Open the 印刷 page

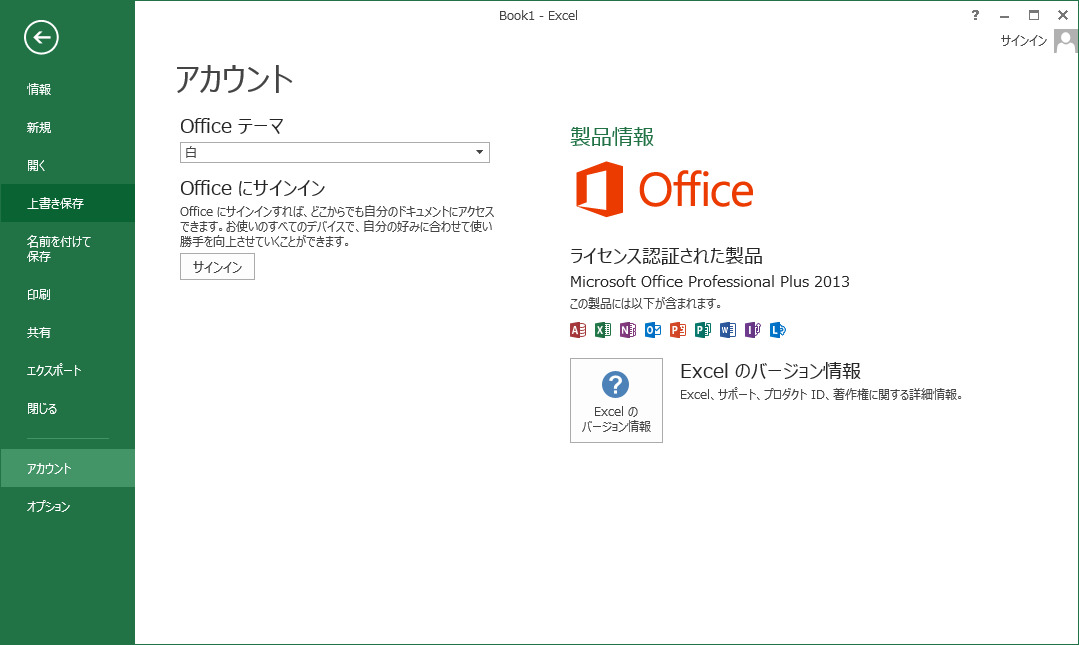(39, 294)
